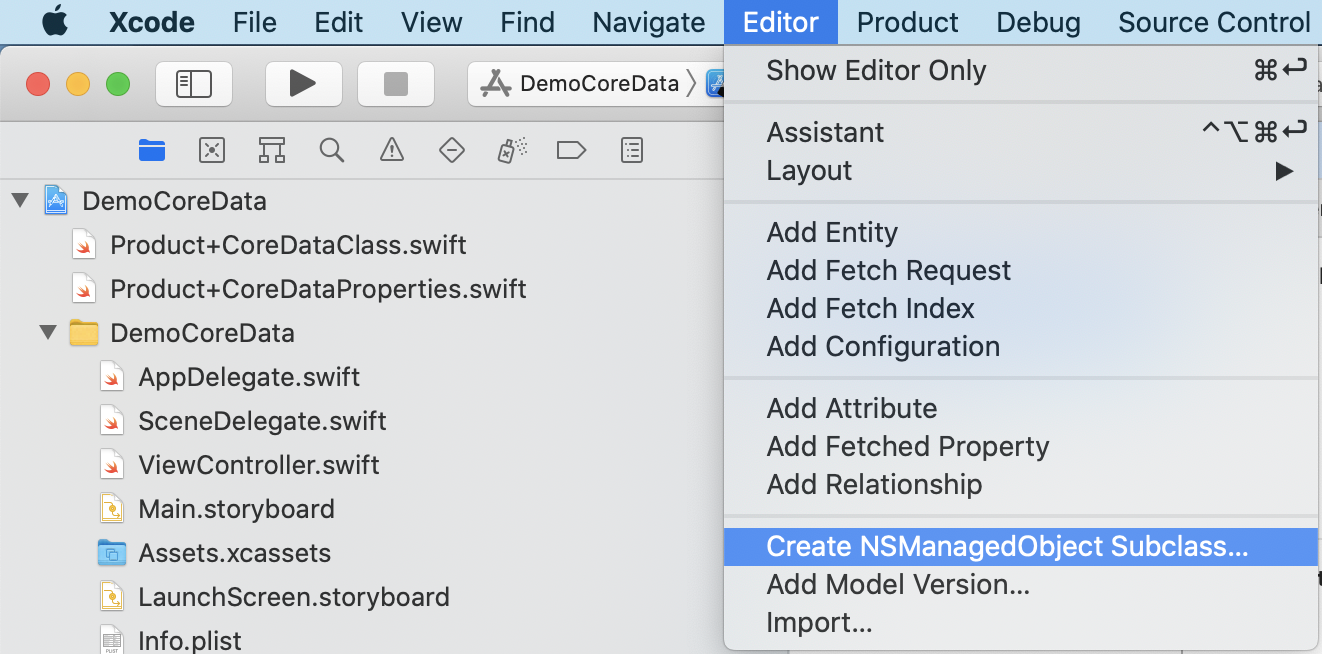Select Product+CoreDataClass.swift file name
This screenshot has width=1322, height=654.
click(x=288, y=245)
